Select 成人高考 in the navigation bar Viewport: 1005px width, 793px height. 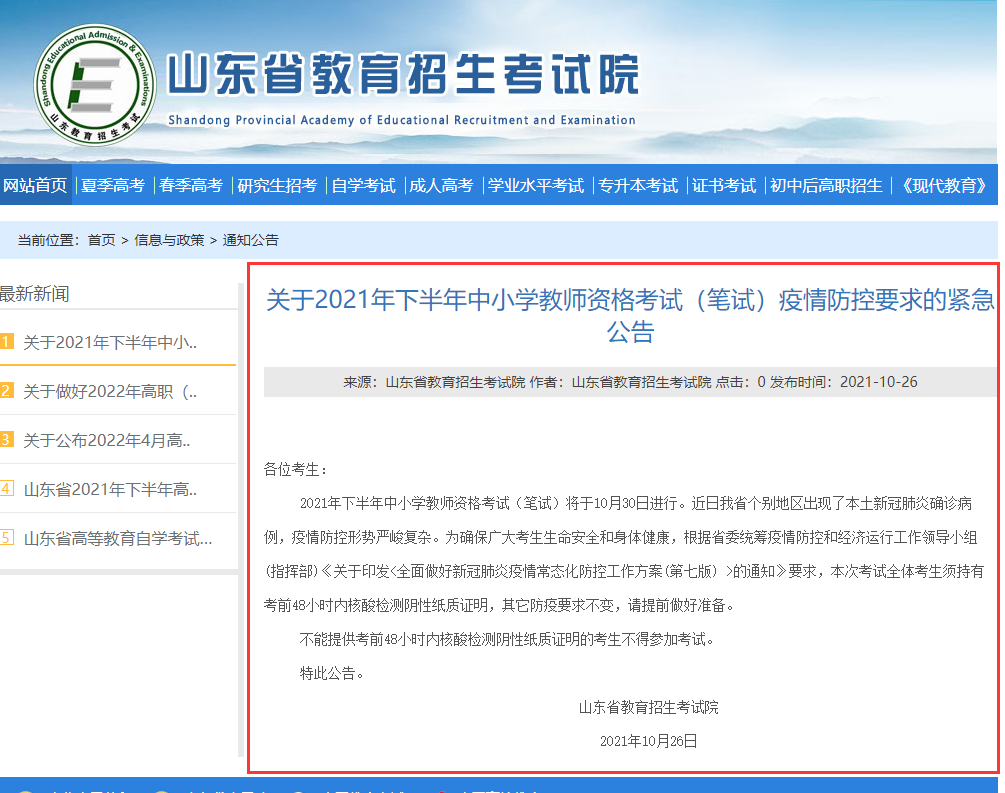coord(442,185)
